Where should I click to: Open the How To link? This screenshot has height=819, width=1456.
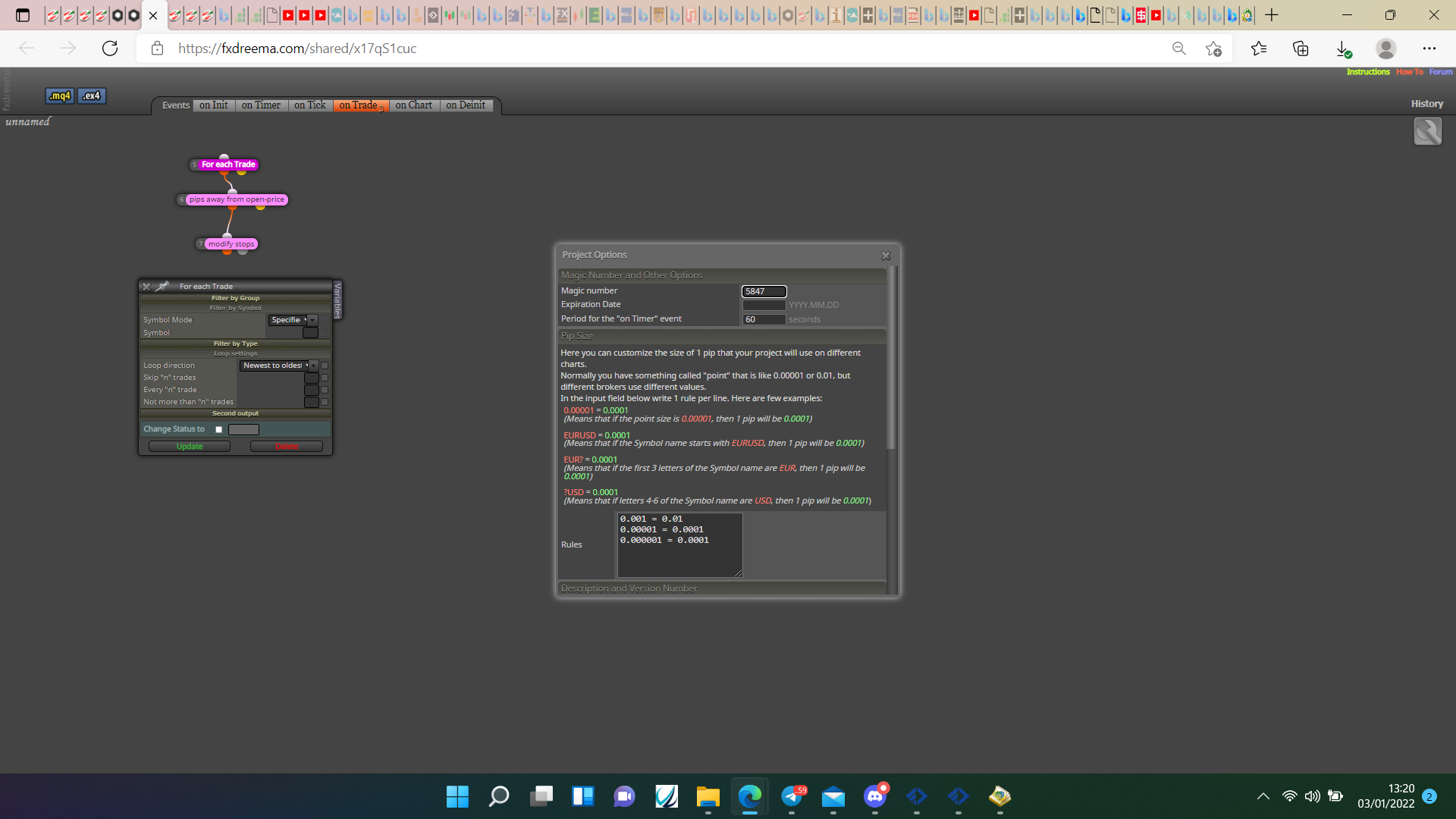coord(1409,72)
